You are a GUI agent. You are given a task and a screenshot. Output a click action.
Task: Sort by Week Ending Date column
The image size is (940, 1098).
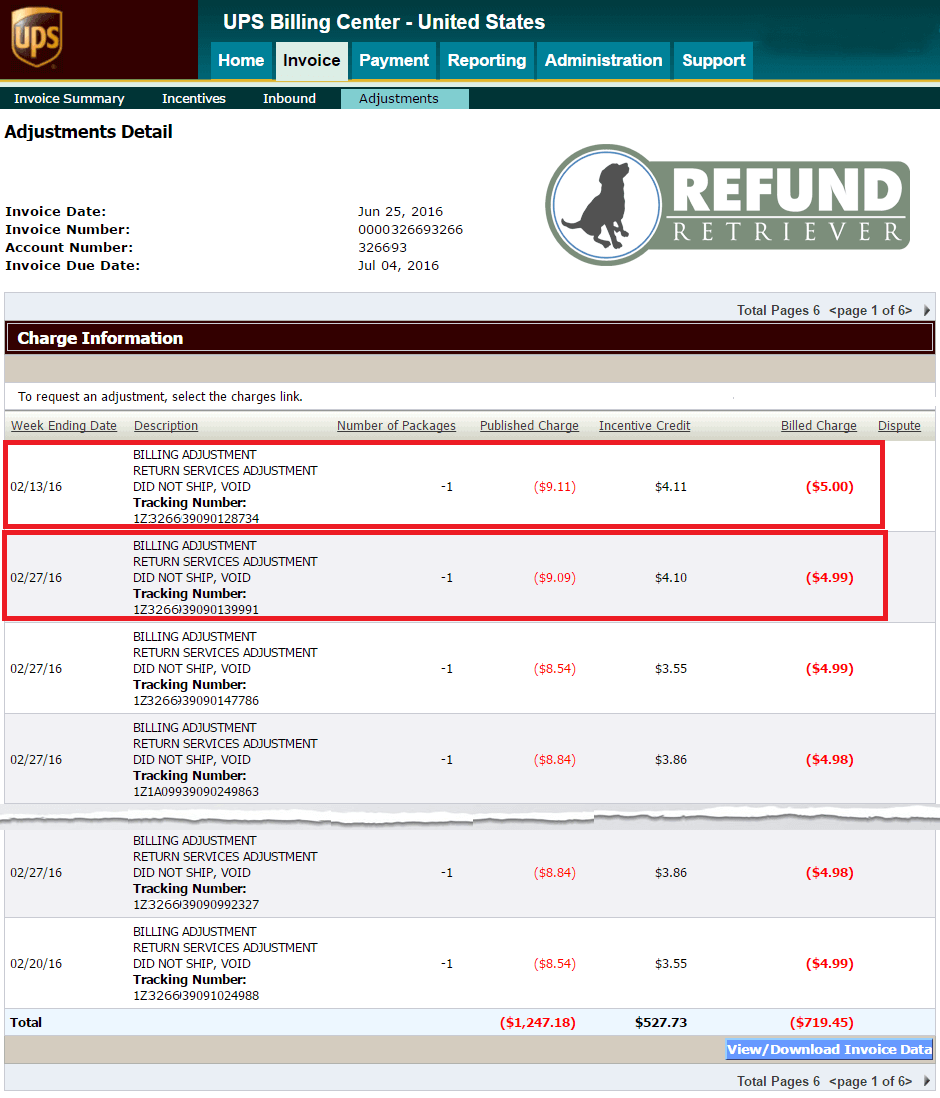[64, 426]
